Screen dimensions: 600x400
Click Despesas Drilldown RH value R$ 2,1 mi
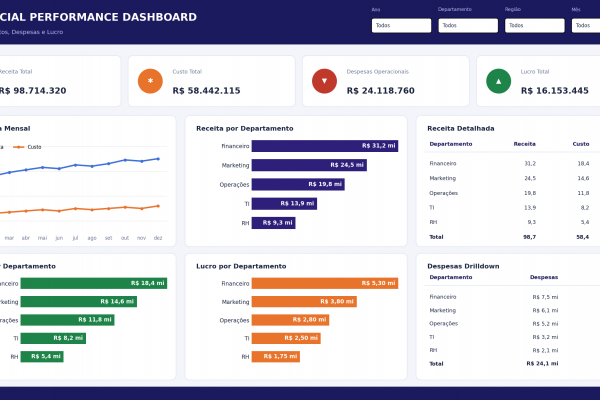tap(545, 350)
